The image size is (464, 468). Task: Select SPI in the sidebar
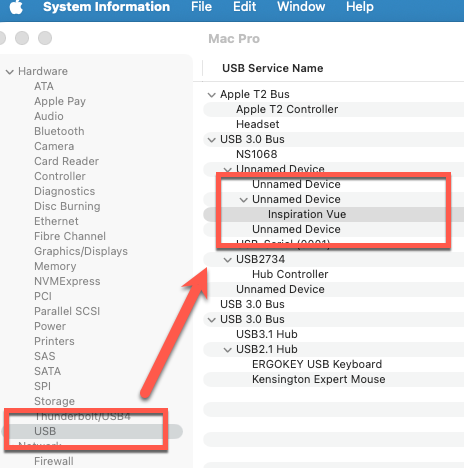(42, 386)
